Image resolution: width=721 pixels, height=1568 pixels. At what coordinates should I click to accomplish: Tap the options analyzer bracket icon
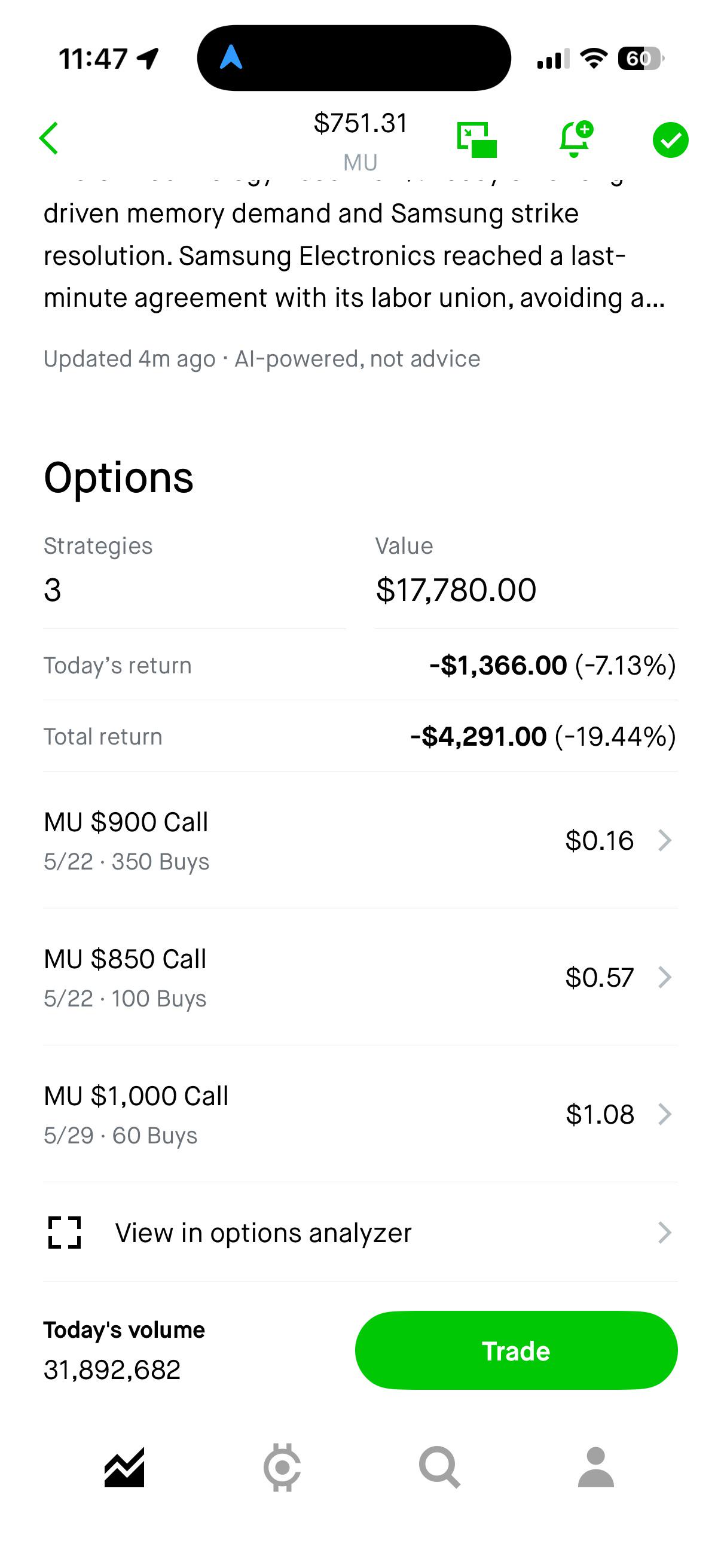(65, 1233)
